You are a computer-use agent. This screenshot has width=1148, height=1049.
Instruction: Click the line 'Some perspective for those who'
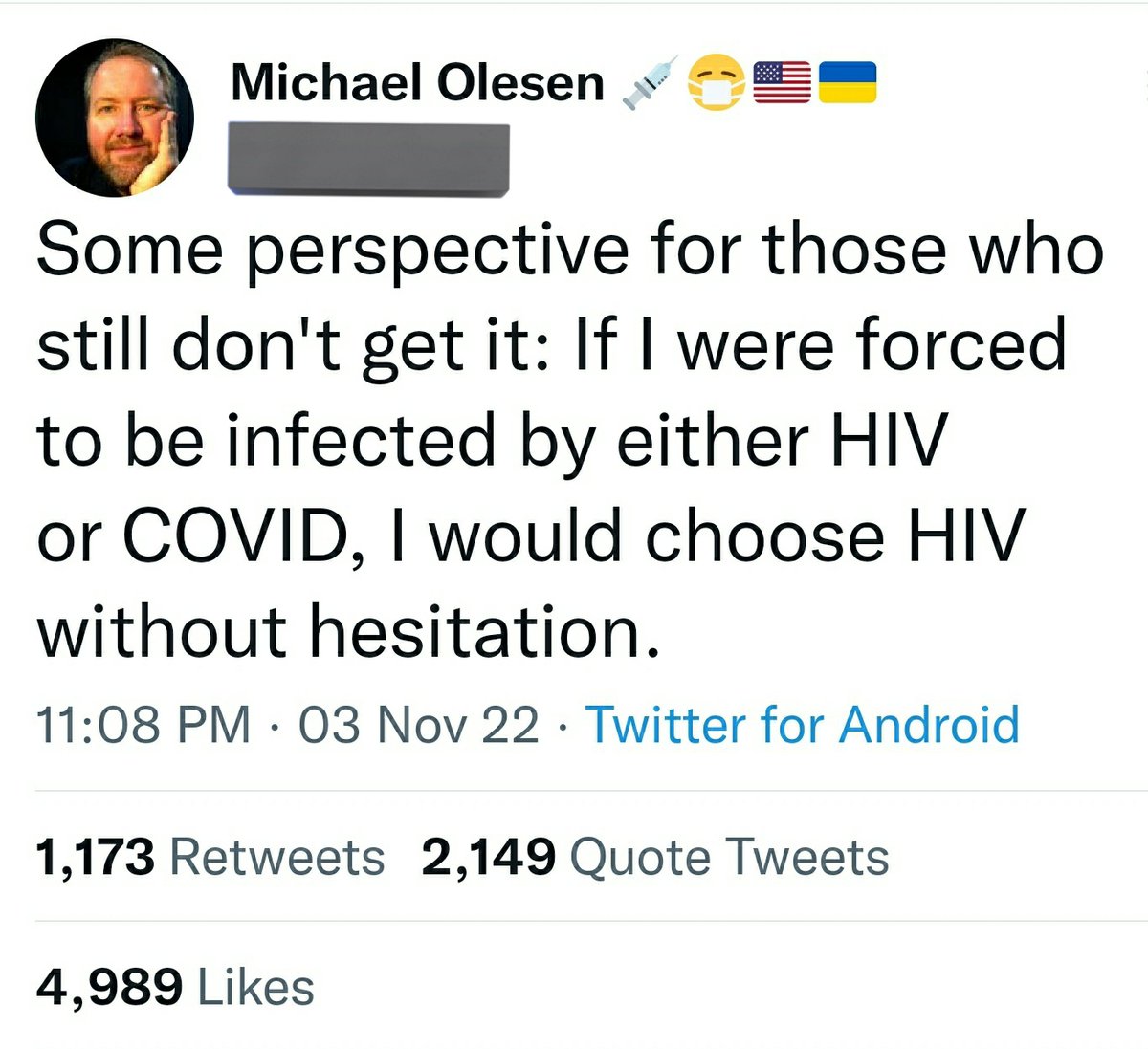(x=570, y=251)
